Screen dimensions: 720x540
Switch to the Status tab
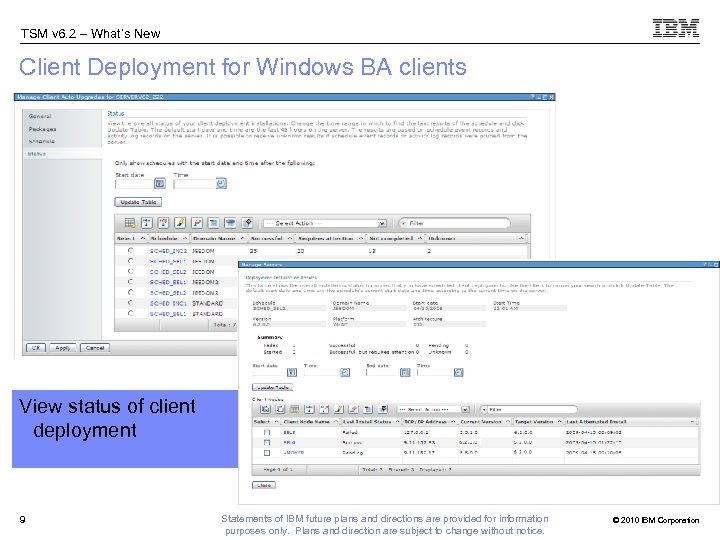(x=37, y=154)
